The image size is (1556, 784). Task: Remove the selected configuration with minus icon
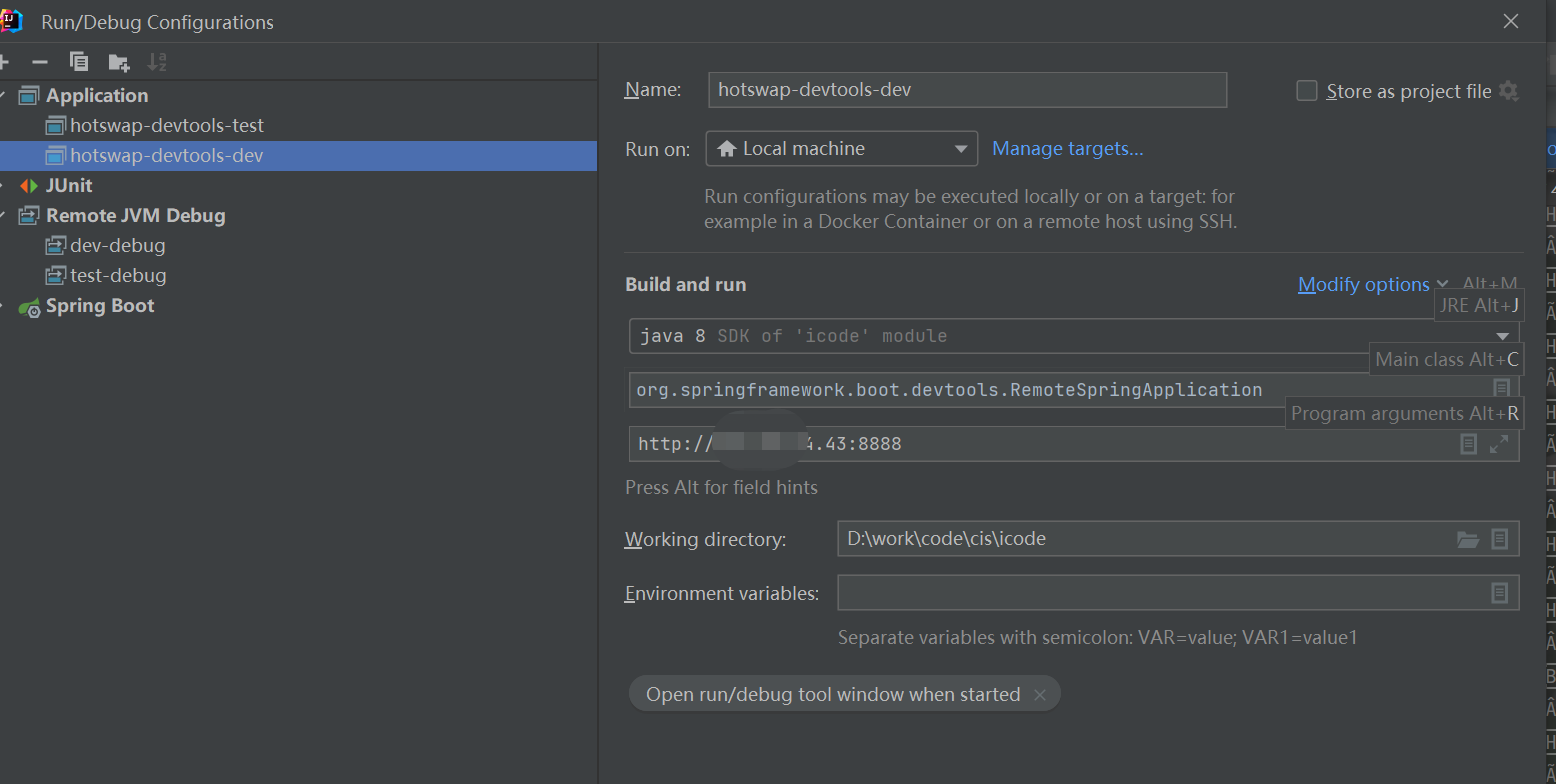tap(40, 62)
